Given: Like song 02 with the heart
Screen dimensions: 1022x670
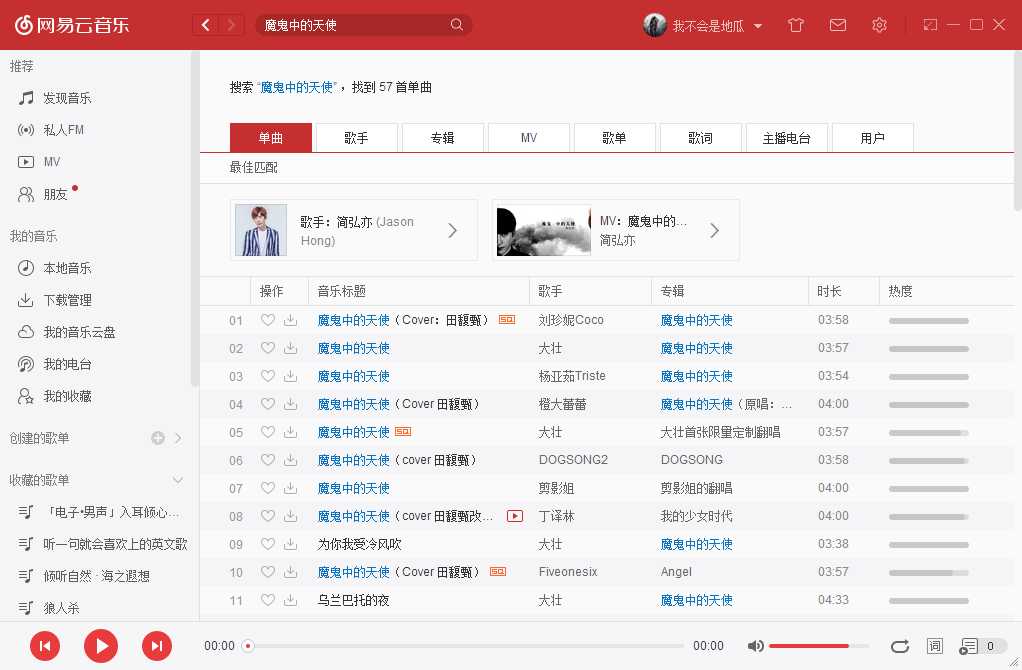Looking at the screenshot, I should pos(268,348).
